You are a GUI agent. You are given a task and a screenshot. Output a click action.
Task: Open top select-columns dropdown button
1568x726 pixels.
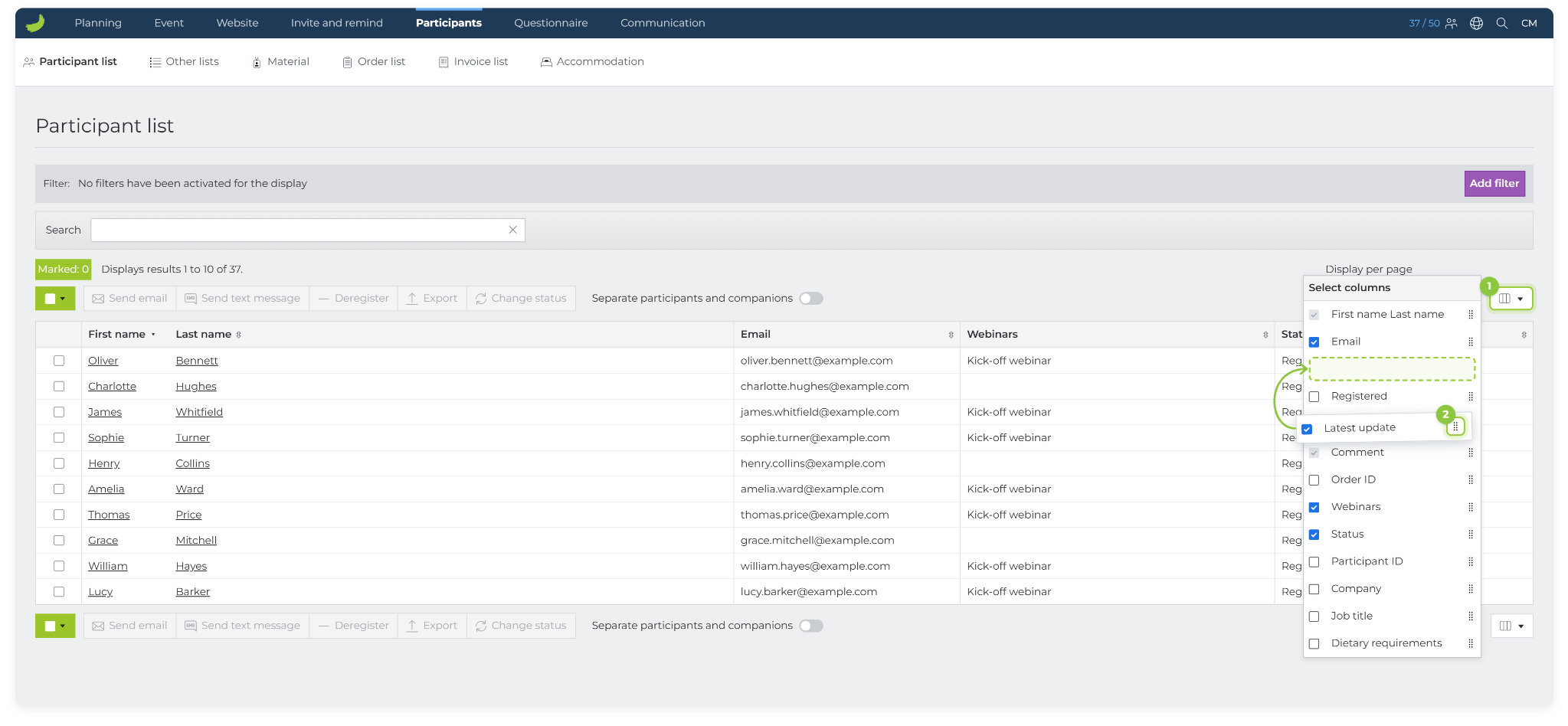1511,299
